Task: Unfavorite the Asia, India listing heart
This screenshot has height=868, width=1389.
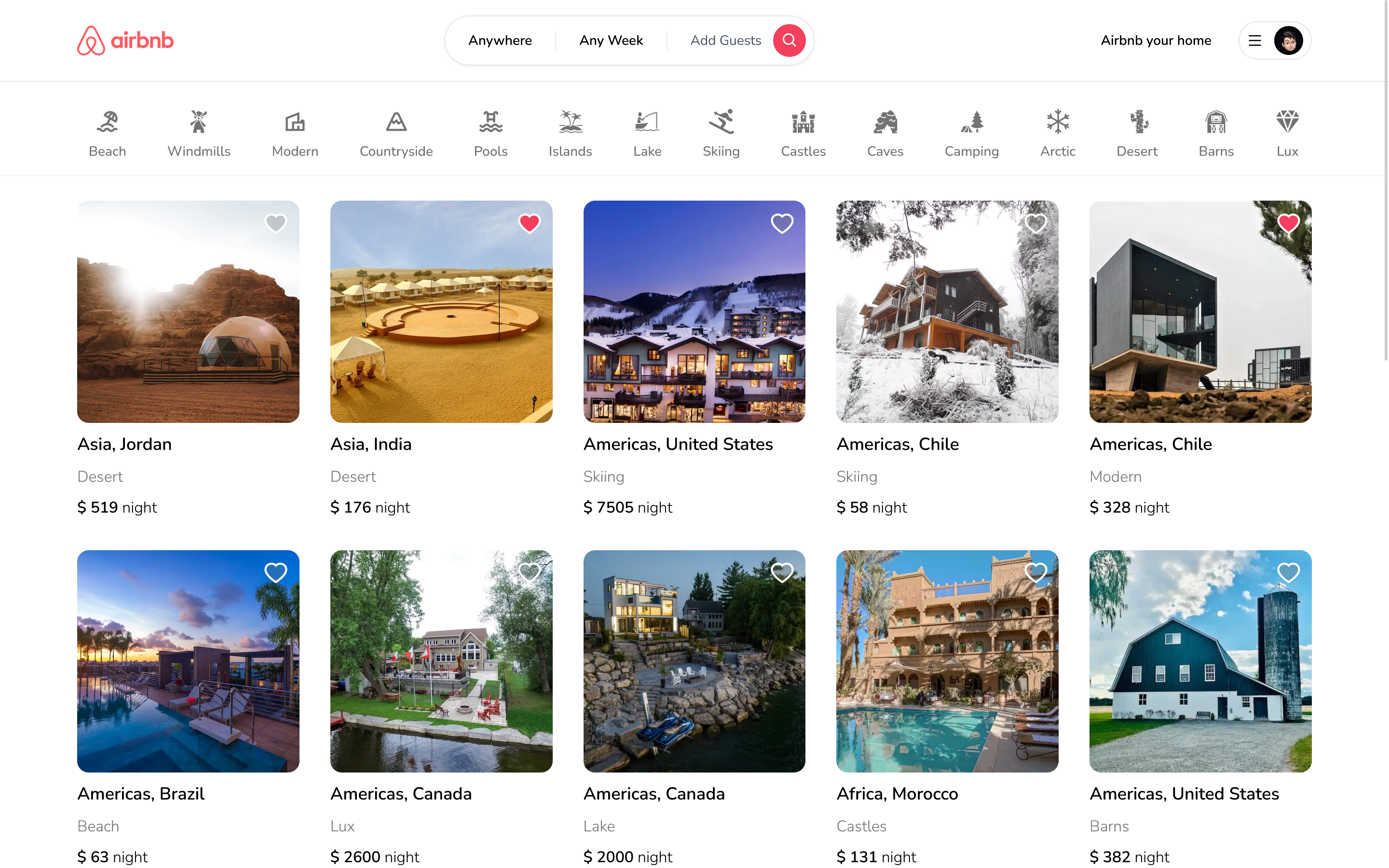Action: (529, 223)
